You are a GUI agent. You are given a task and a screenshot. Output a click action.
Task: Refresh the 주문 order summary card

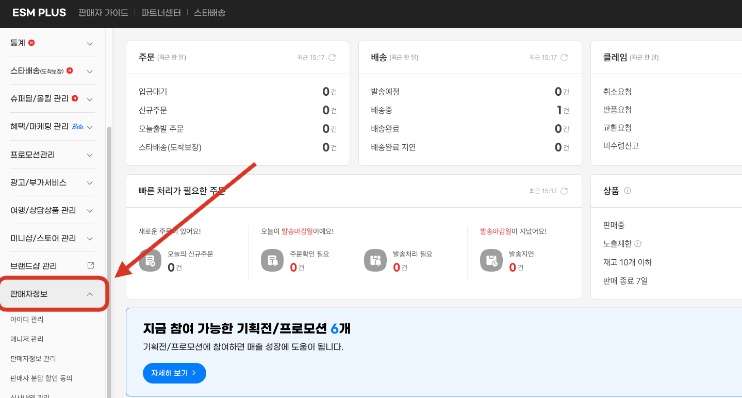click(332, 57)
